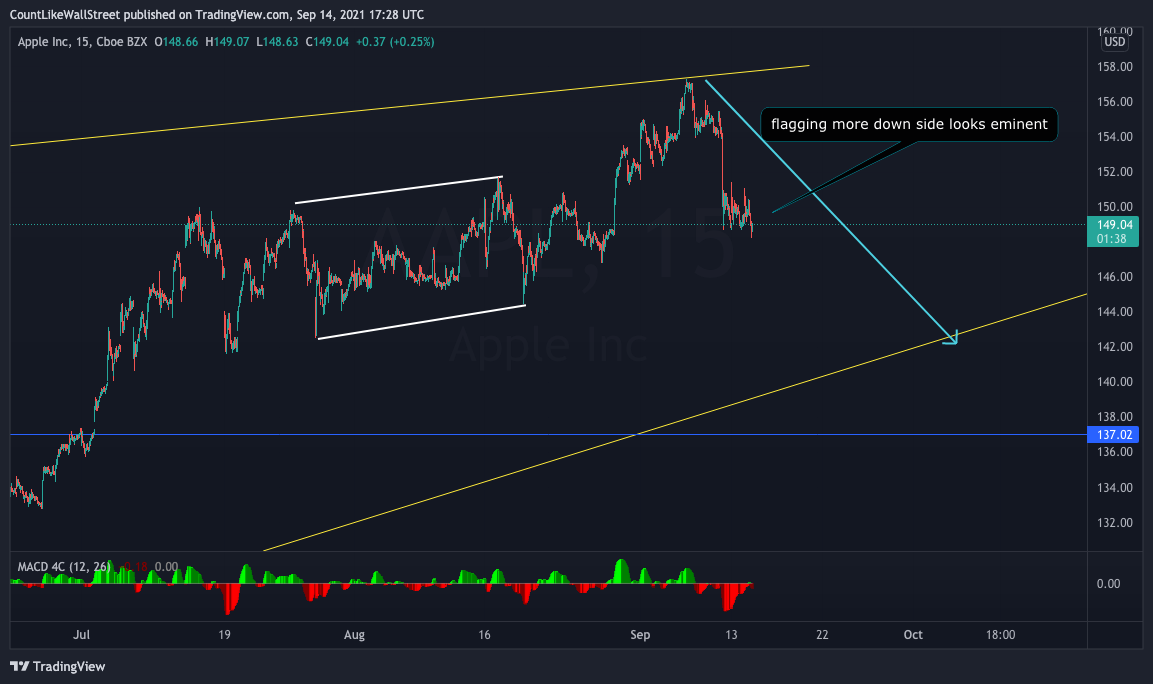Viewport: 1153px width, 684px height.
Task: Click the 134.00 price axis label
Action: 1115,488
